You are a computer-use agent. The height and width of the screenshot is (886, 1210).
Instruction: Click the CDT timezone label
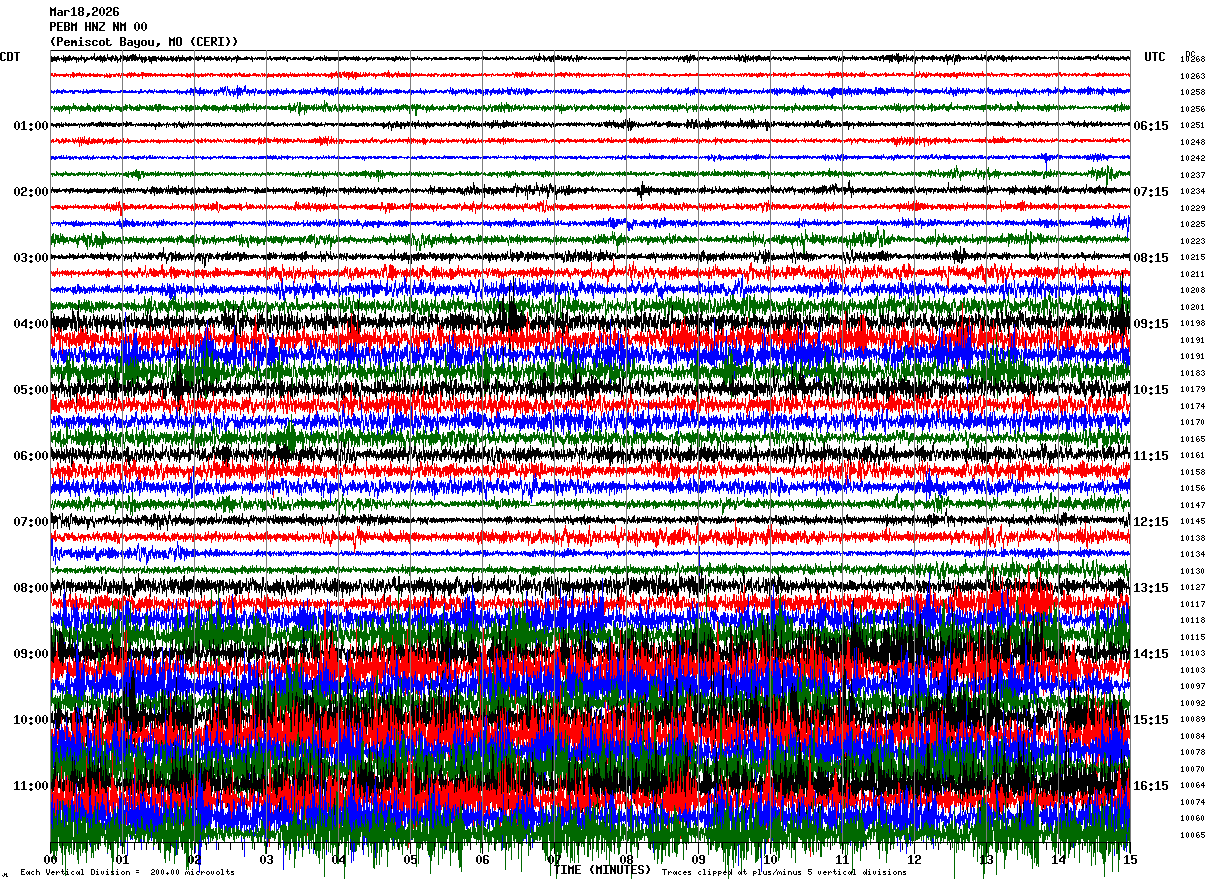click(10, 57)
